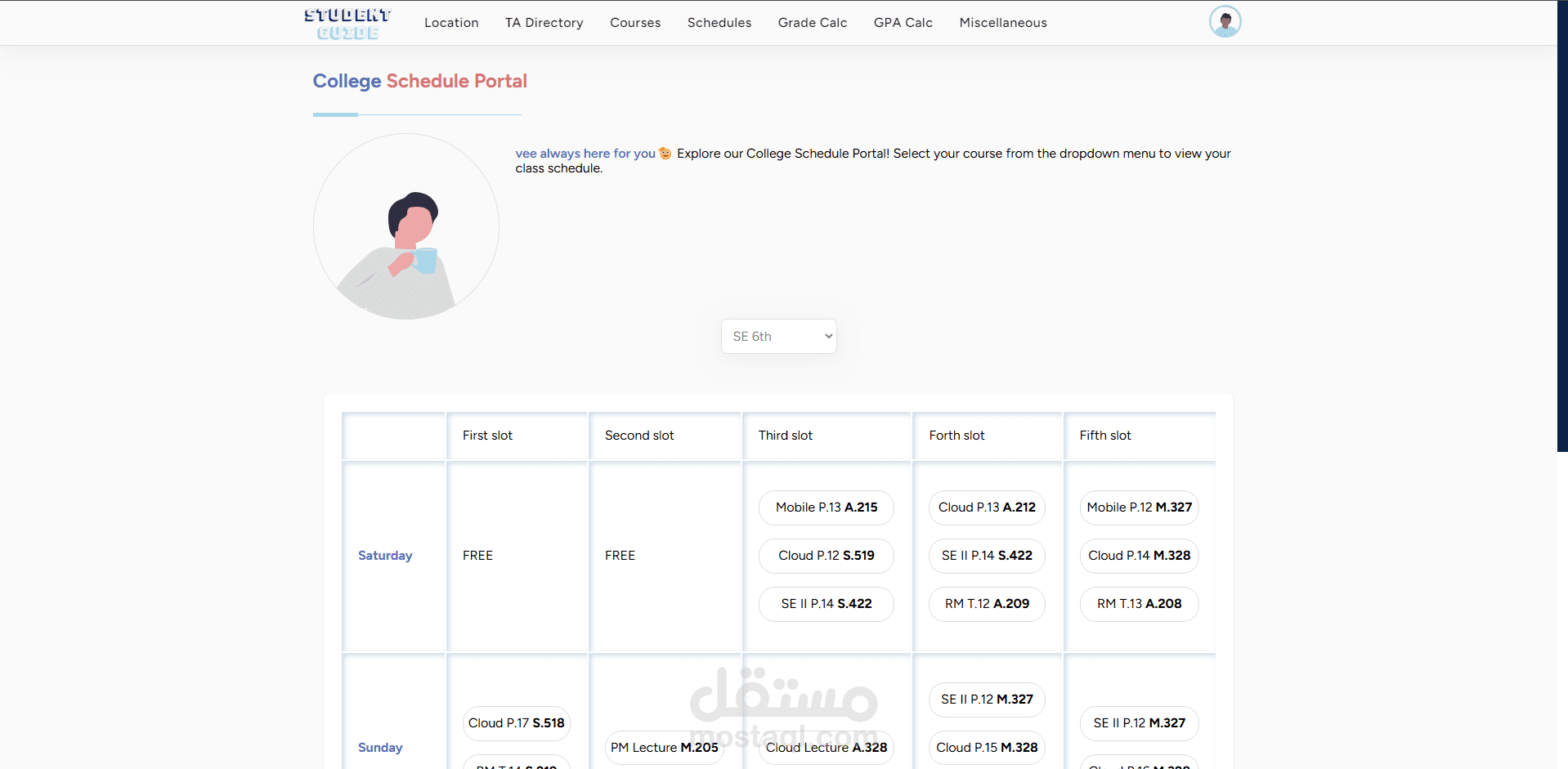The width and height of the screenshot is (1568, 769).
Task: Open the Grade Calc page
Action: tap(813, 23)
